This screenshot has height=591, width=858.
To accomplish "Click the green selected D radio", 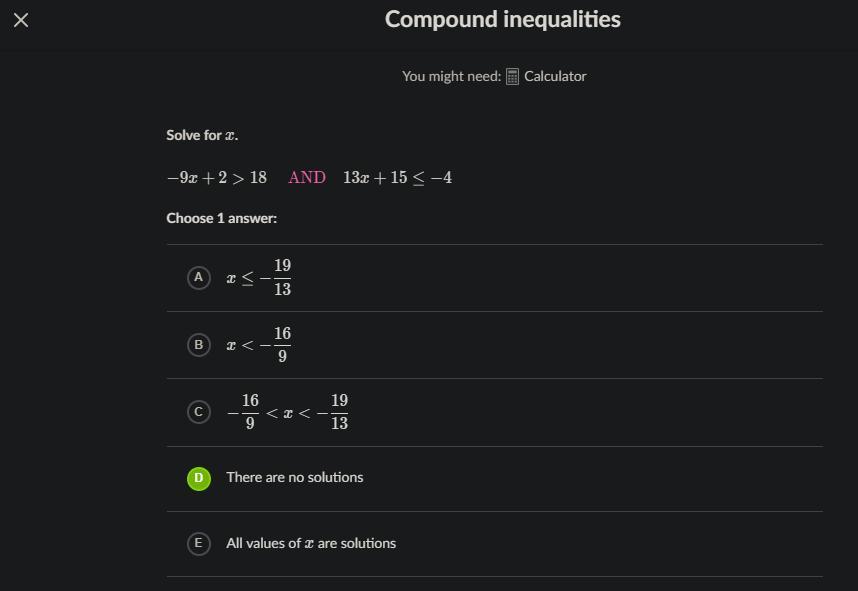I will click(198, 478).
